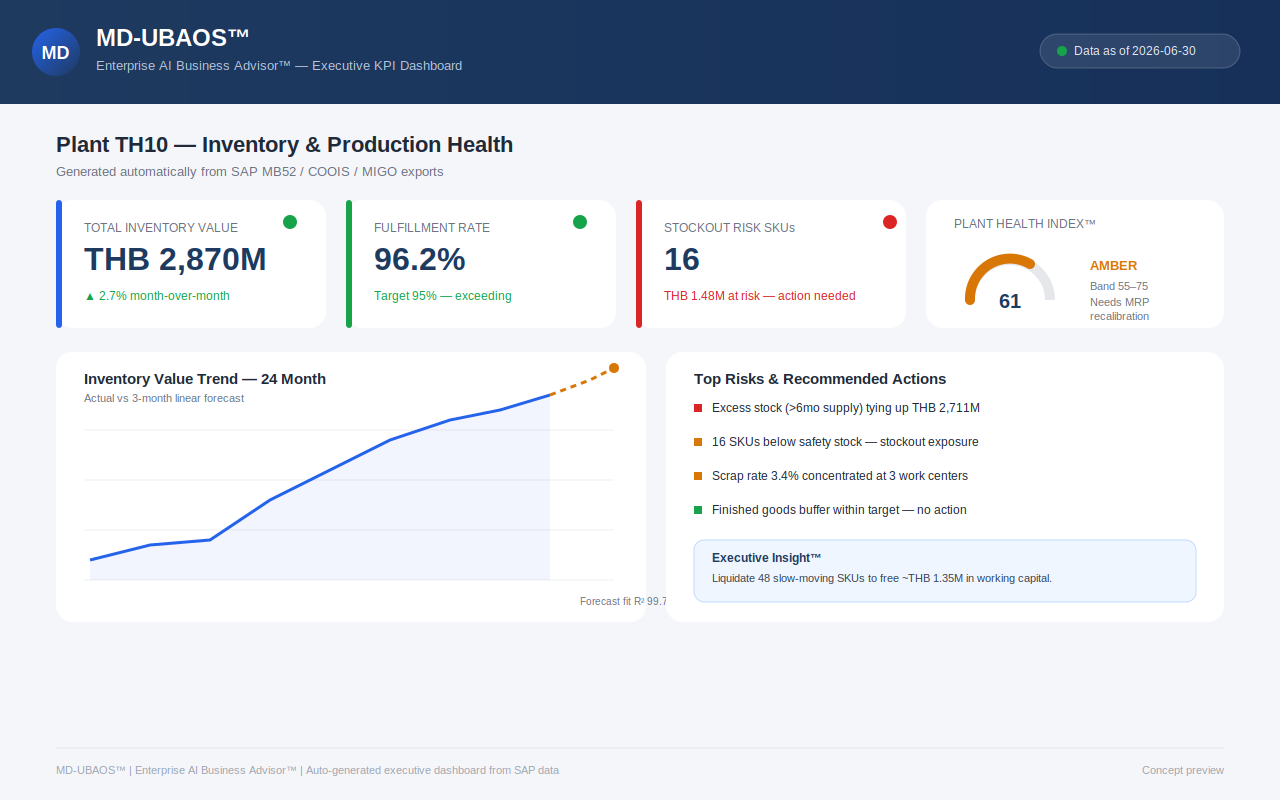Click orange bullet beside Scrap rate 3.4%

(x=698, y=476)
